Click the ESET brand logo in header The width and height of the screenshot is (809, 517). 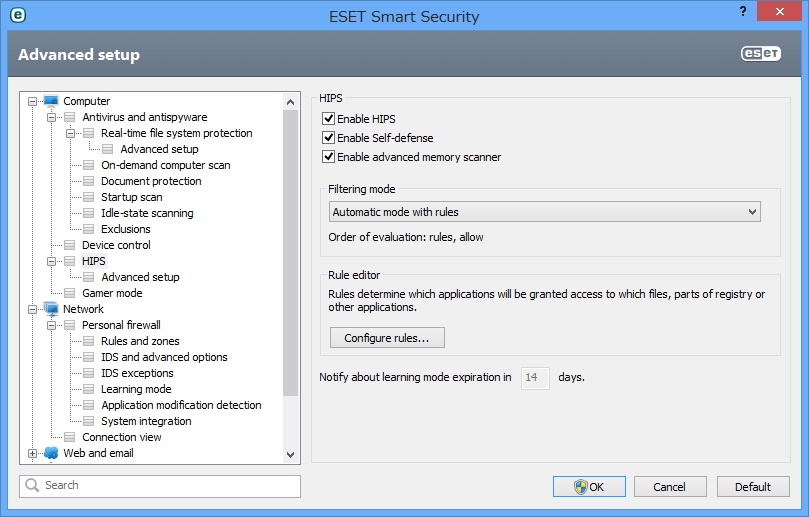point(761,53)
